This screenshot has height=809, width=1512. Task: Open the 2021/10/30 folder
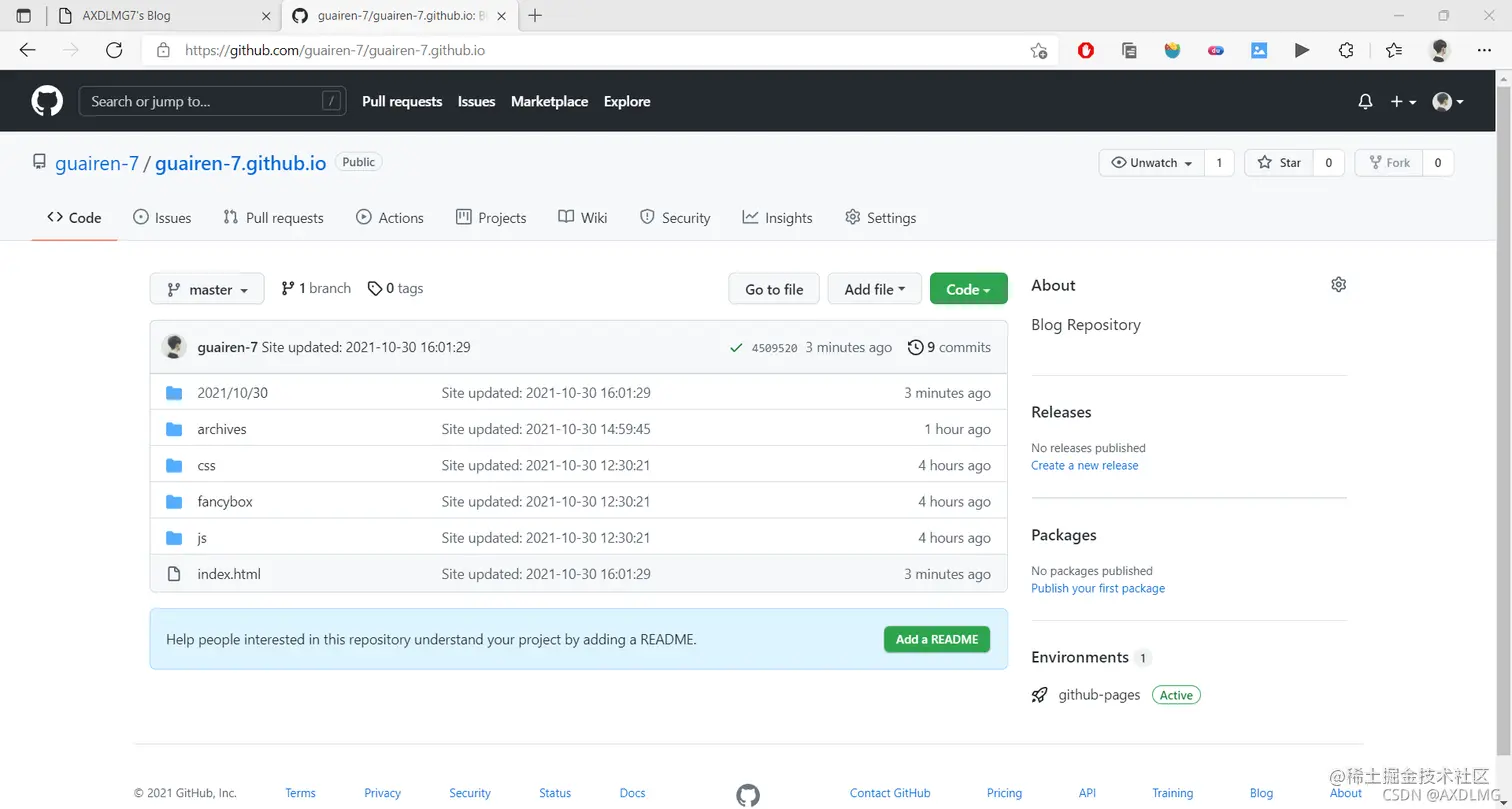click(233, 393)
